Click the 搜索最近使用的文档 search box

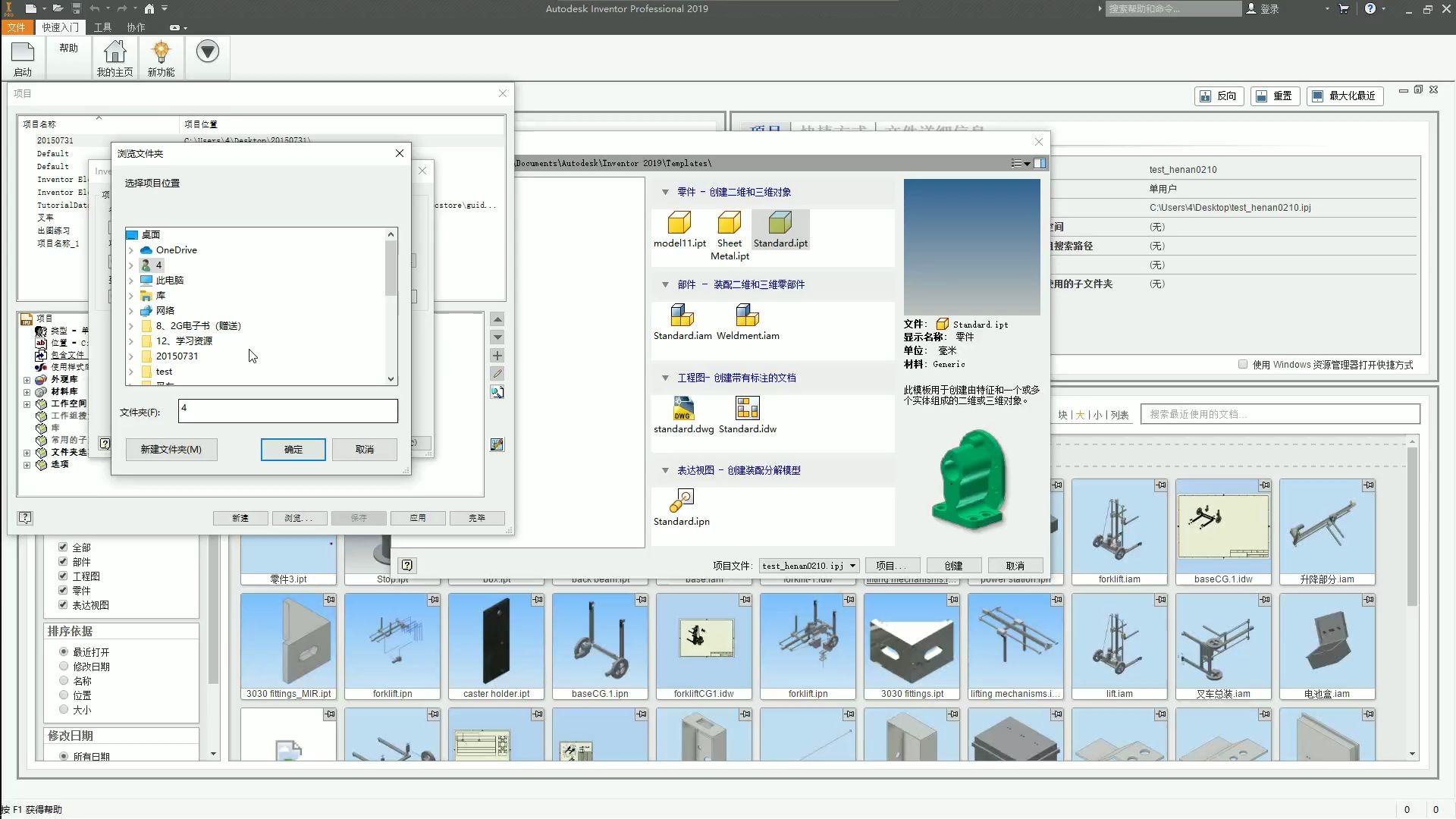1280,414
